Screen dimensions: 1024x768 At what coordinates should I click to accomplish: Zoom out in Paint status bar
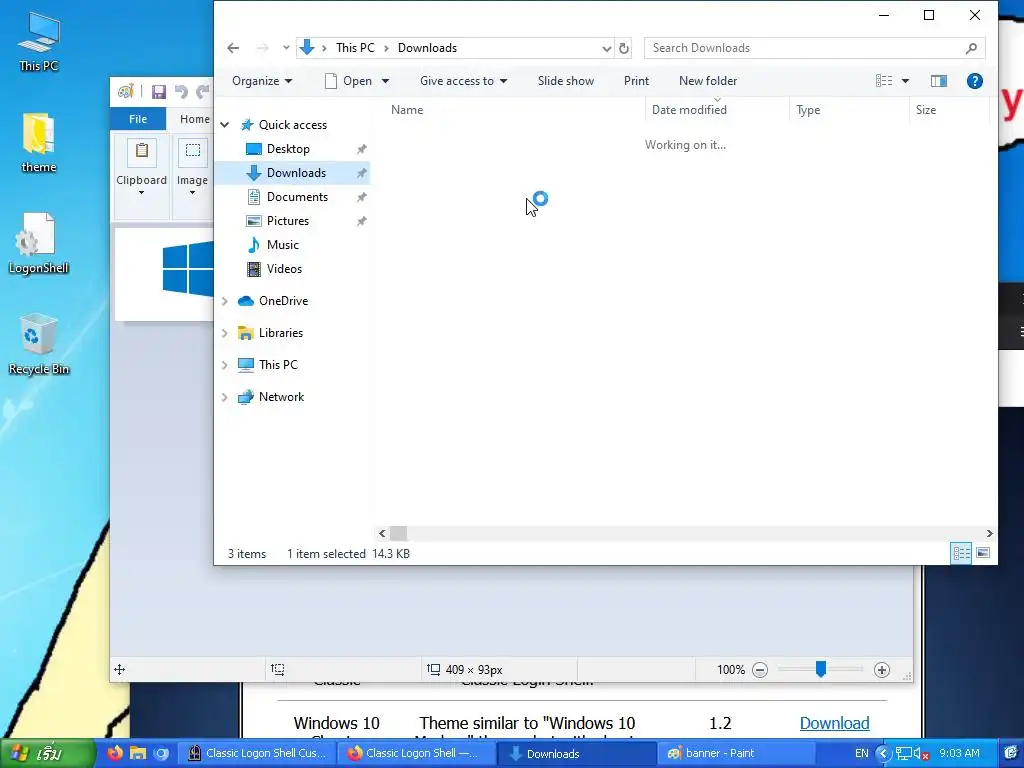click(760, 670)
